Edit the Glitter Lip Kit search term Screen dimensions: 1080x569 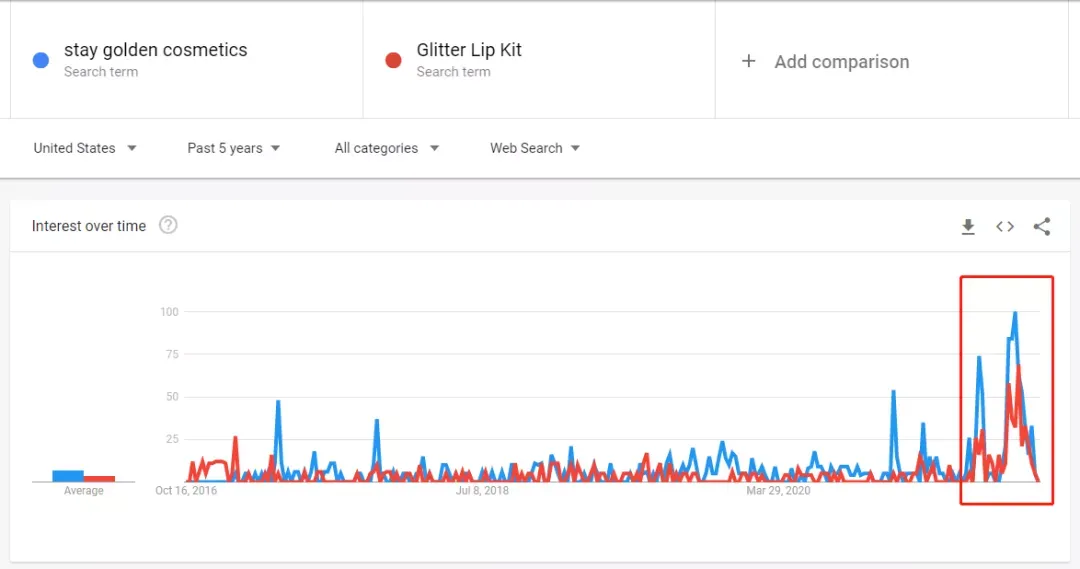coord(469,50)
